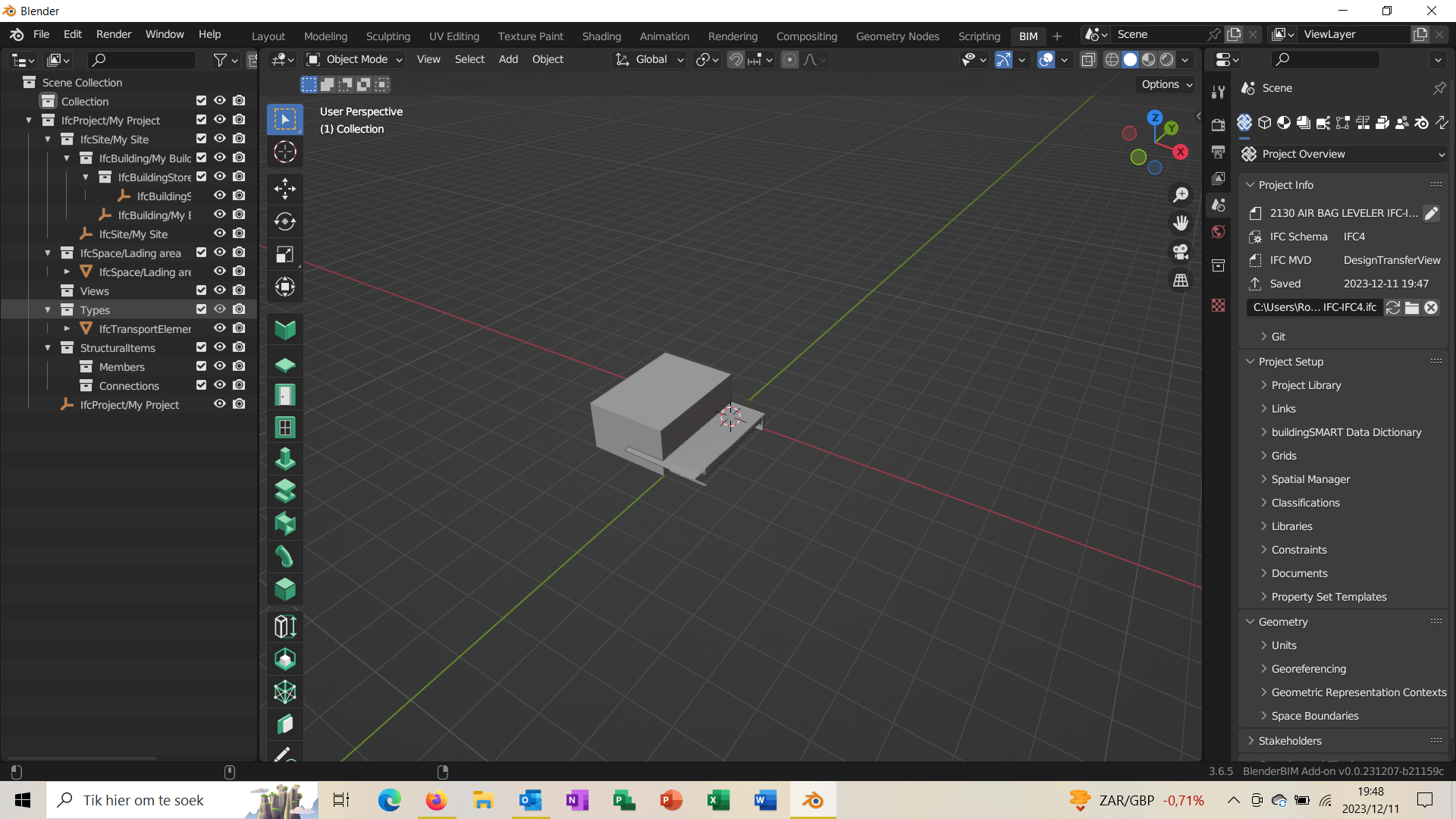Pin the Scene properties panel
The height and width of the screenshot is (819, 1456).
[1439, 88]
